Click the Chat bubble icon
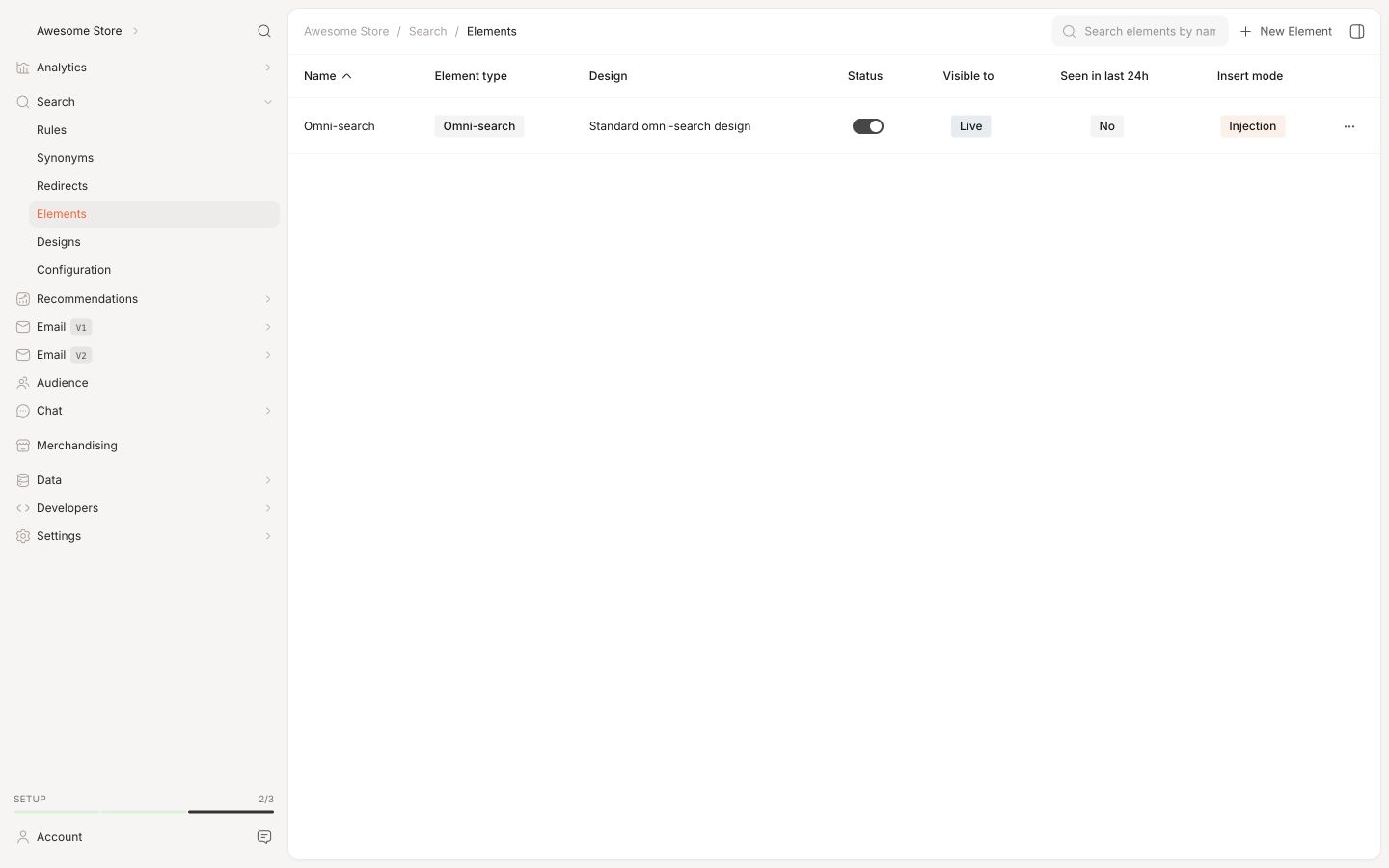The height and width of the screenshot is (868, 1389). [x=23, y=411]
